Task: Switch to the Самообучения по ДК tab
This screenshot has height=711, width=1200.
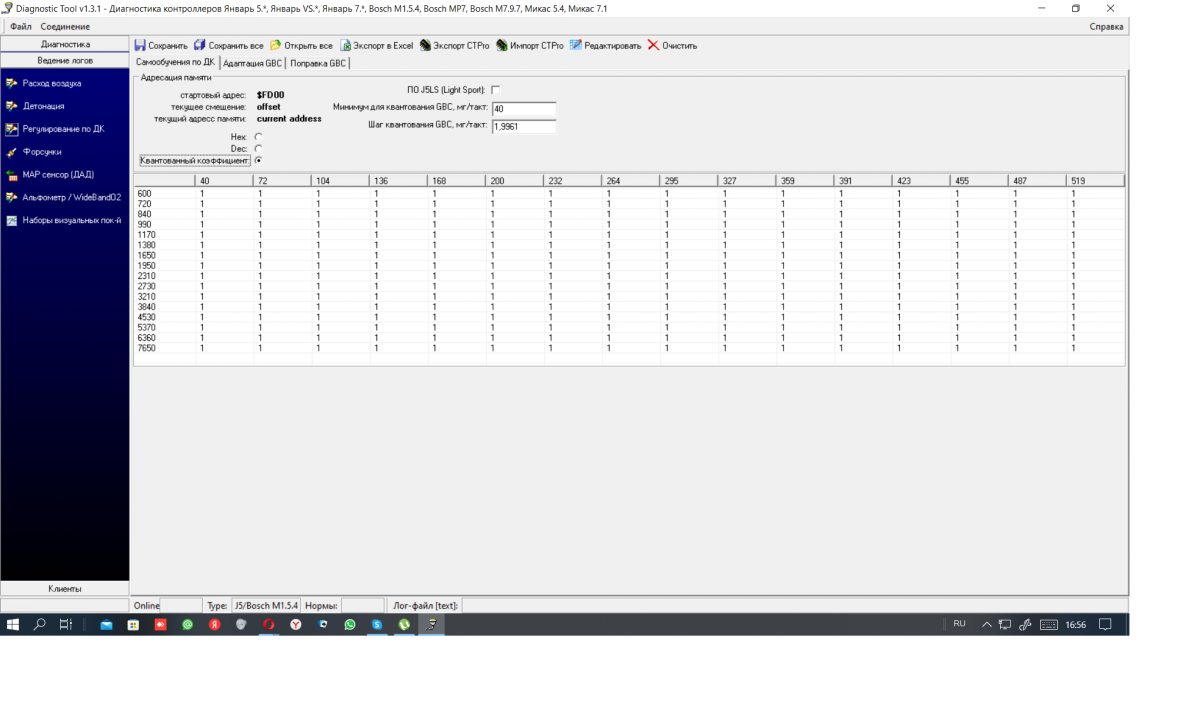Action: coord(175,62)
